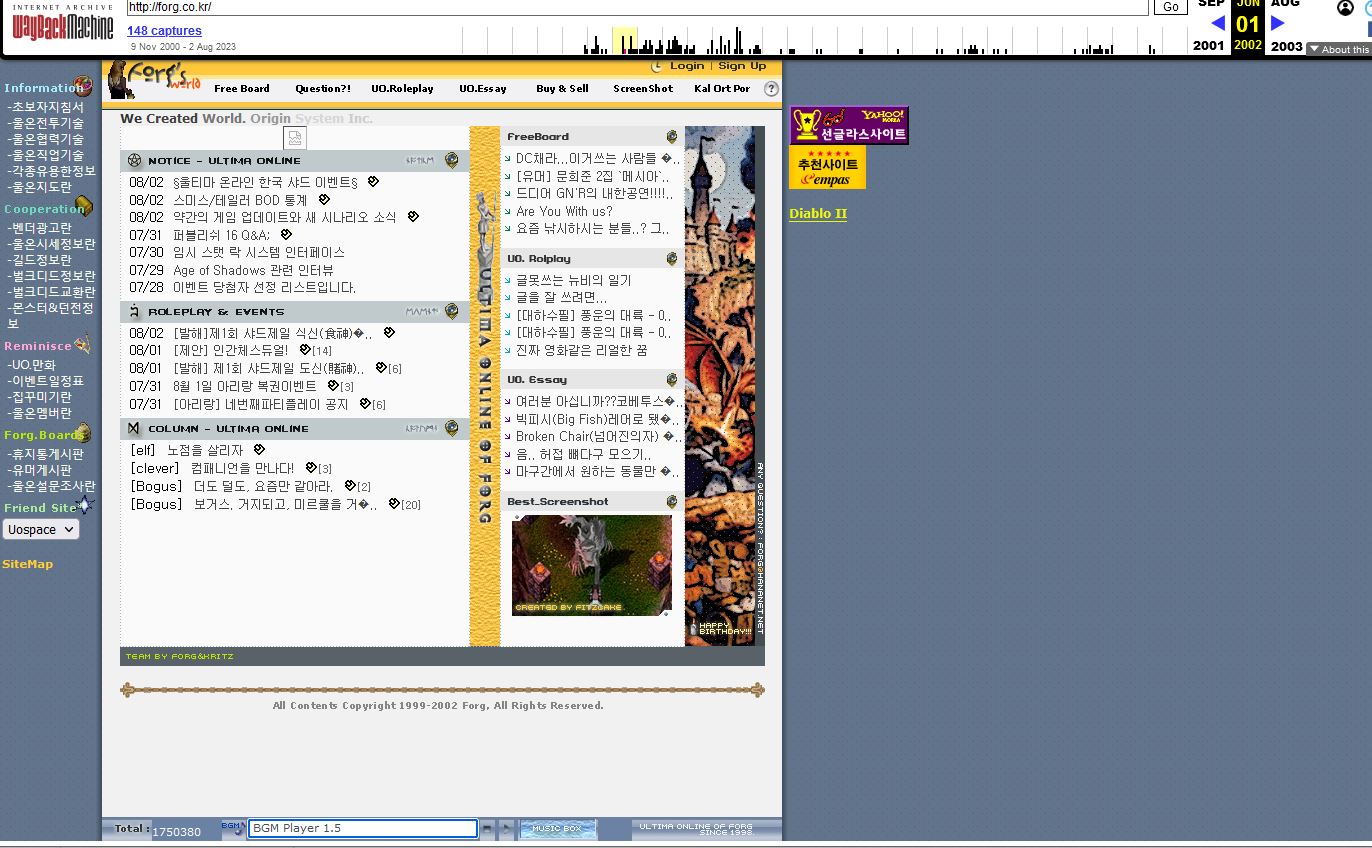This screenshot has height=848, width=1372.
Task: Open sidebar link 길드정보란
Action: 41,260
